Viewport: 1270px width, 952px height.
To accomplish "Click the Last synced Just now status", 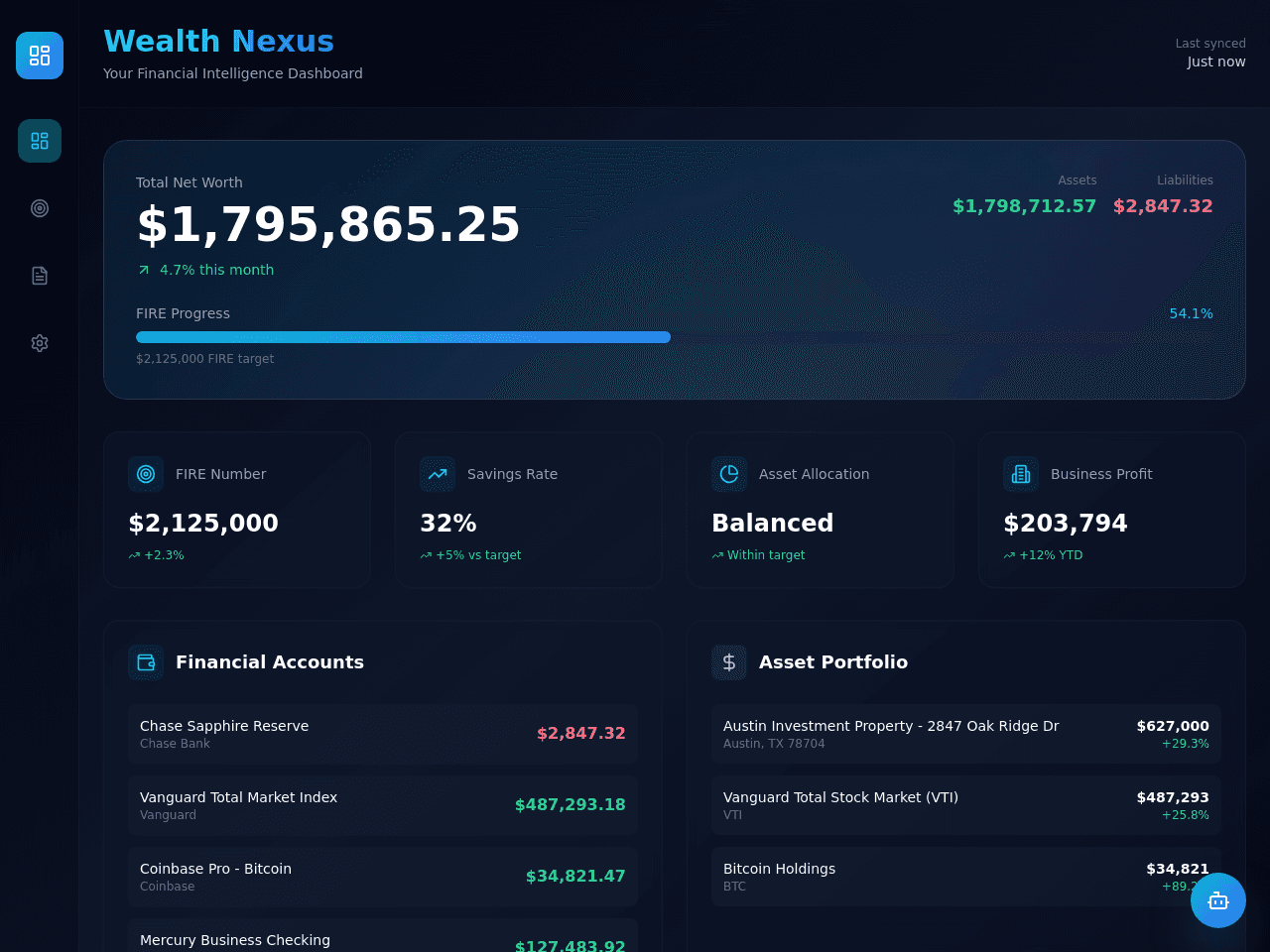I will coord(1210,53).
